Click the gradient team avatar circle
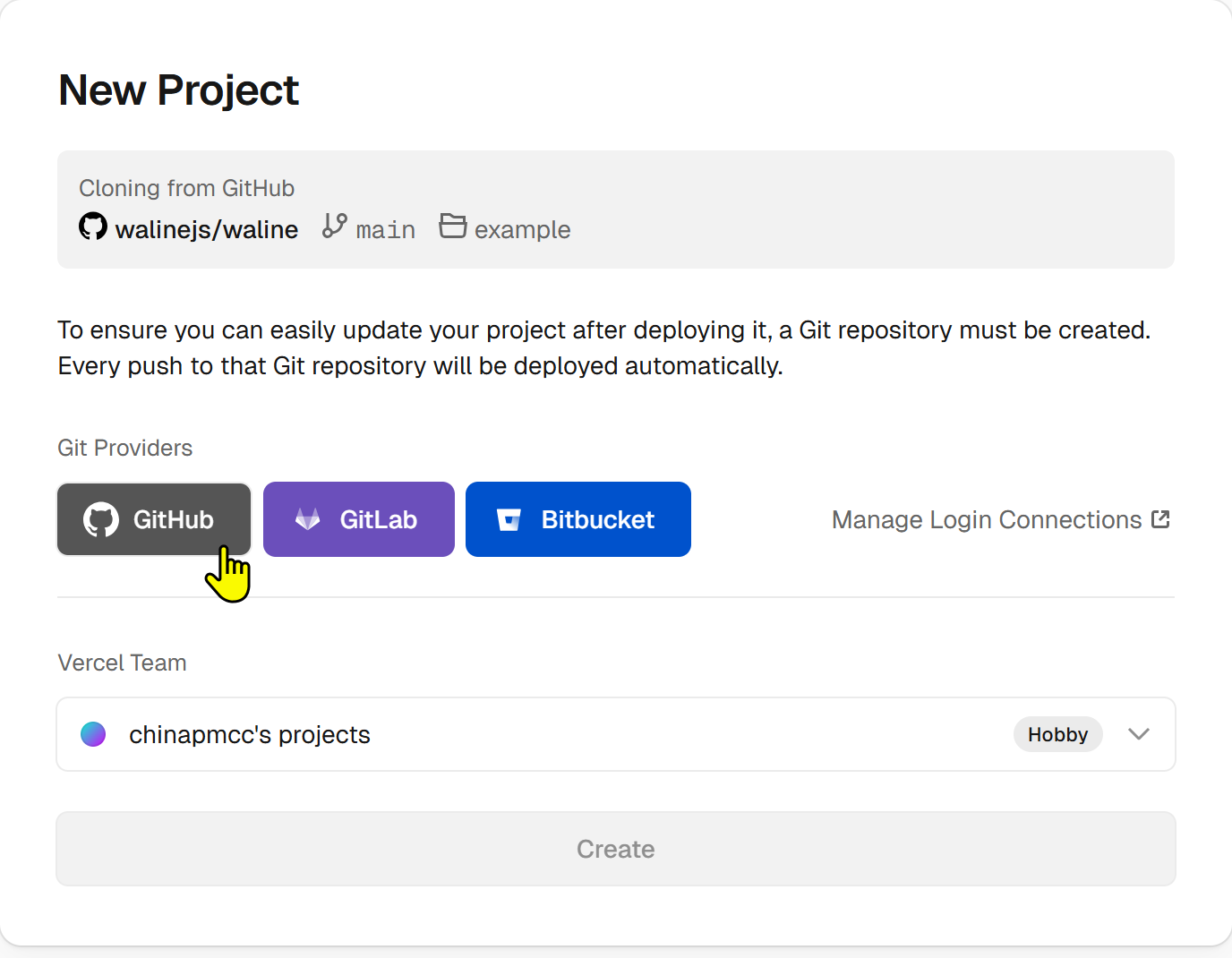Image resolution: width=1232 pixels, height=958 pixels. [93, 734]
